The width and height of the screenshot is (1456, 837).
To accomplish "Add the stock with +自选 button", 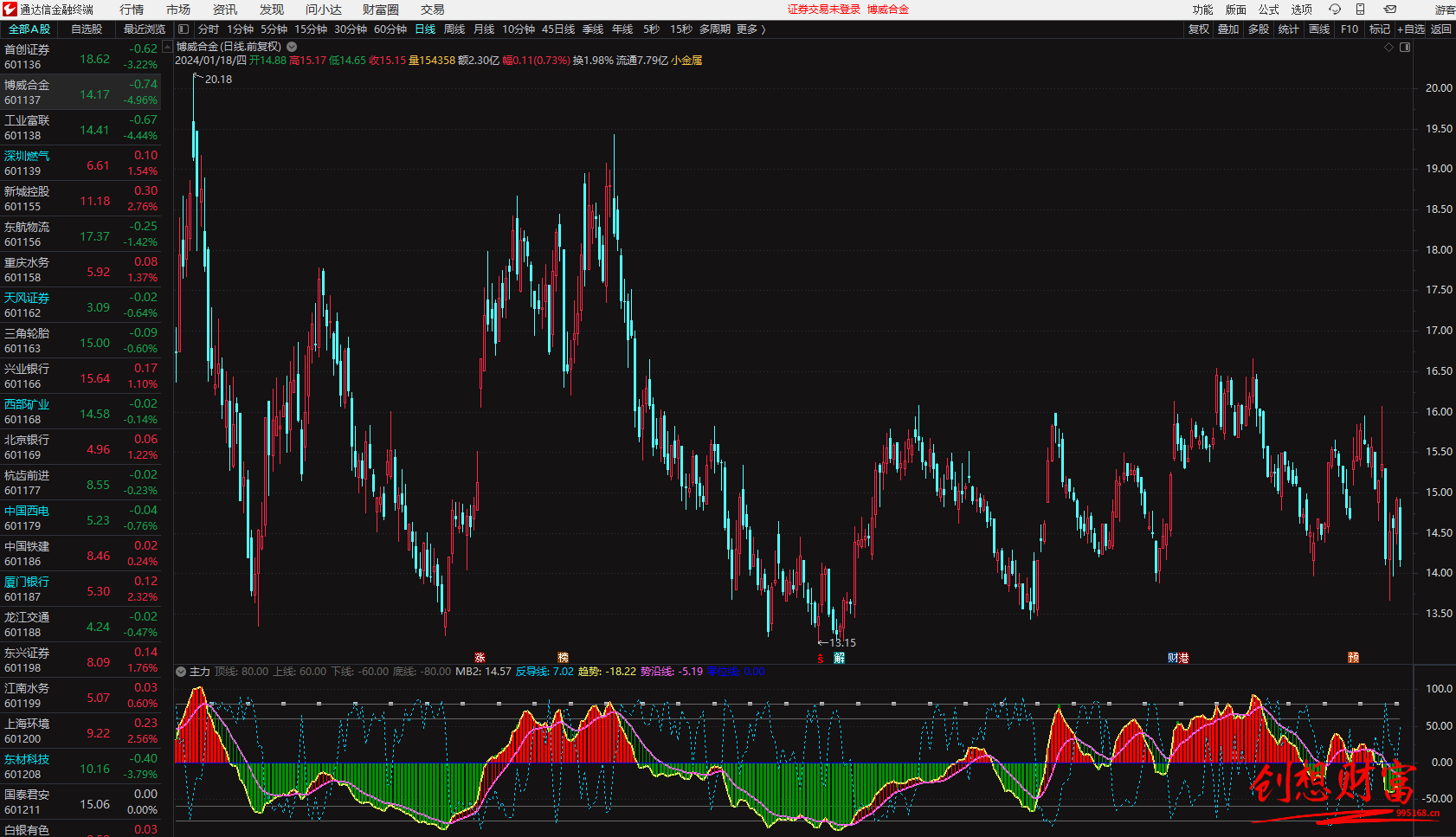I will 1411,29.
